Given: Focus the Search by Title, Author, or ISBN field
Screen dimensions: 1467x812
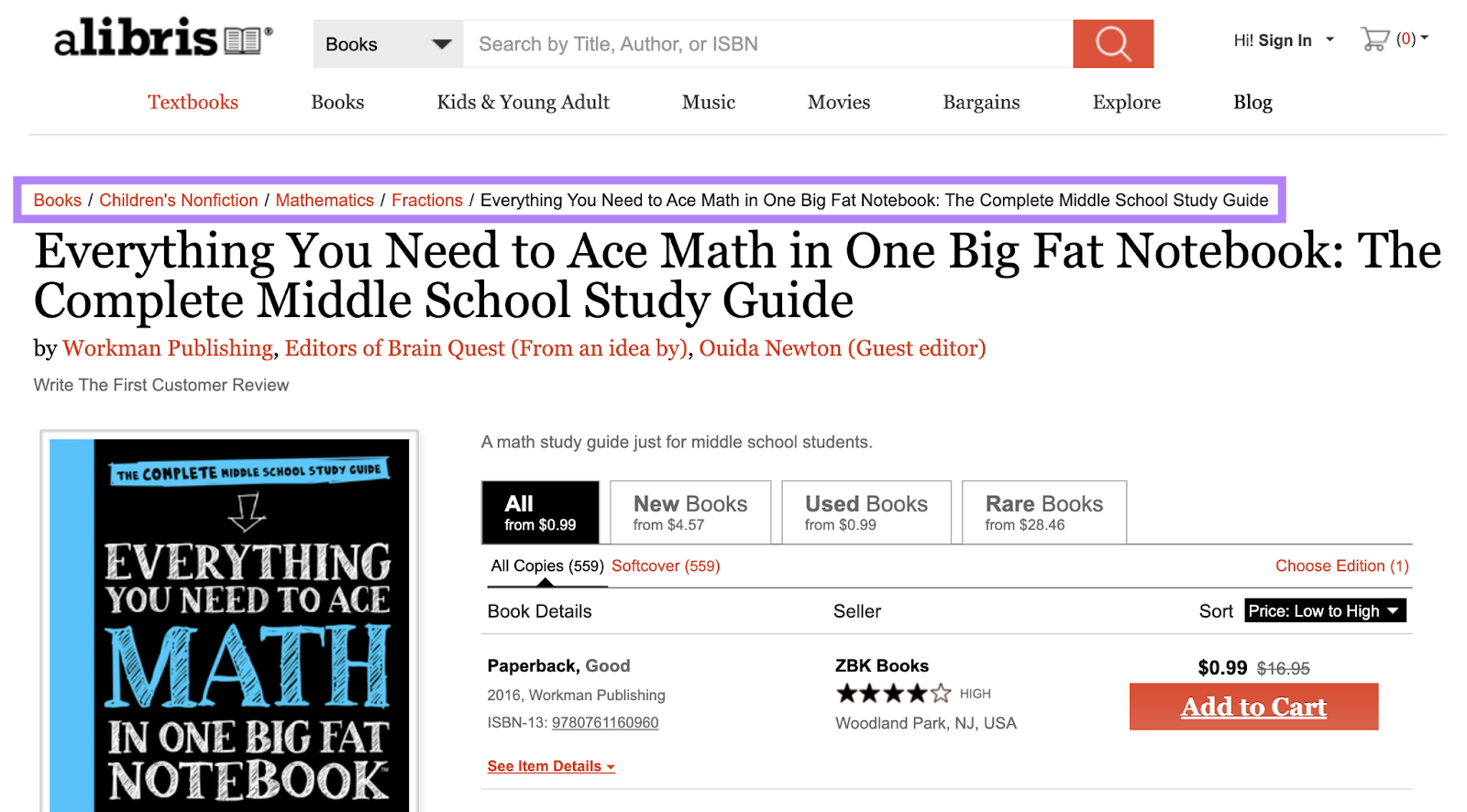Looking at the screenshot, I should [x=768, y=44].
